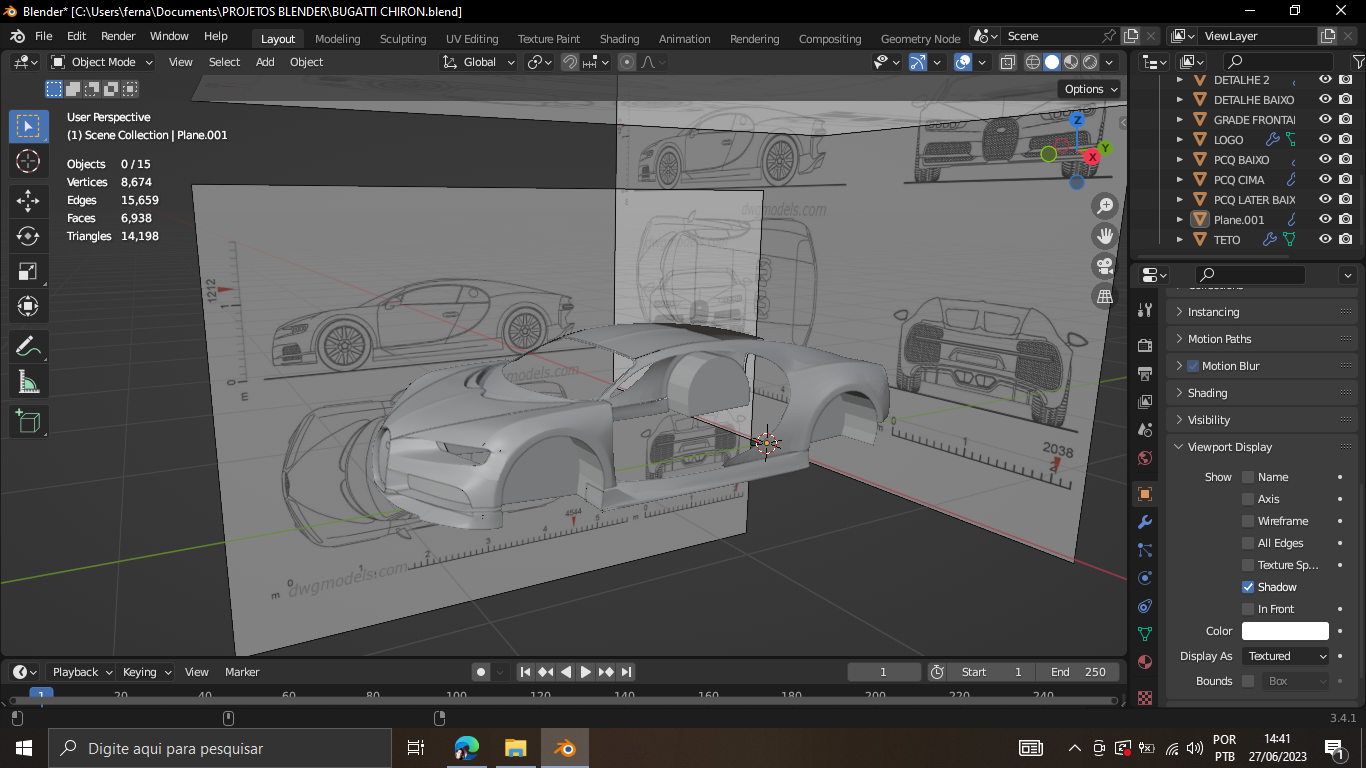Screen dimensions: 1366x768
Task: Click the Add Cube tool
Action: point(28,421)
